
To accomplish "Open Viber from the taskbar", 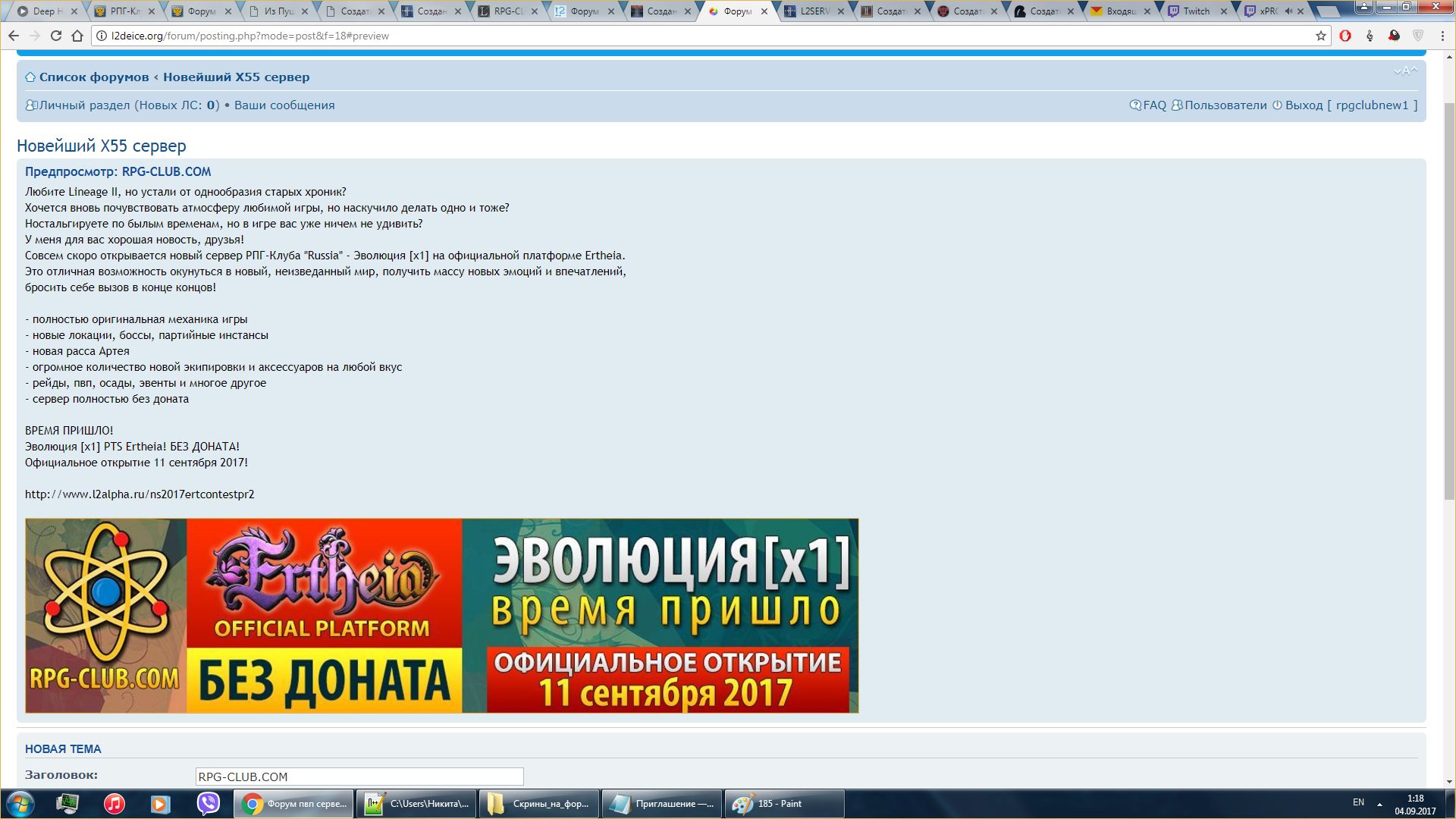I will coord(208,804).
